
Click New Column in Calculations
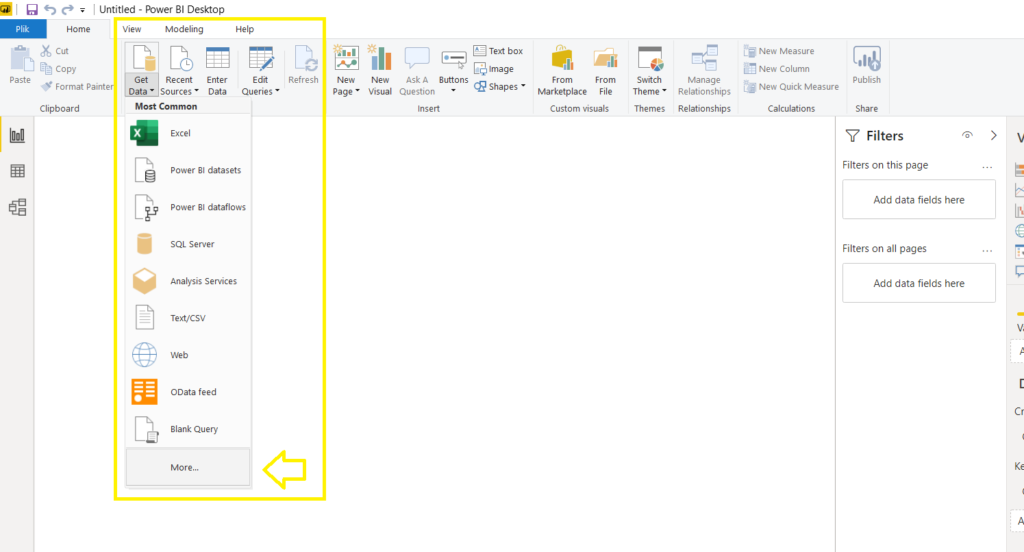click(x=777, y=69)
